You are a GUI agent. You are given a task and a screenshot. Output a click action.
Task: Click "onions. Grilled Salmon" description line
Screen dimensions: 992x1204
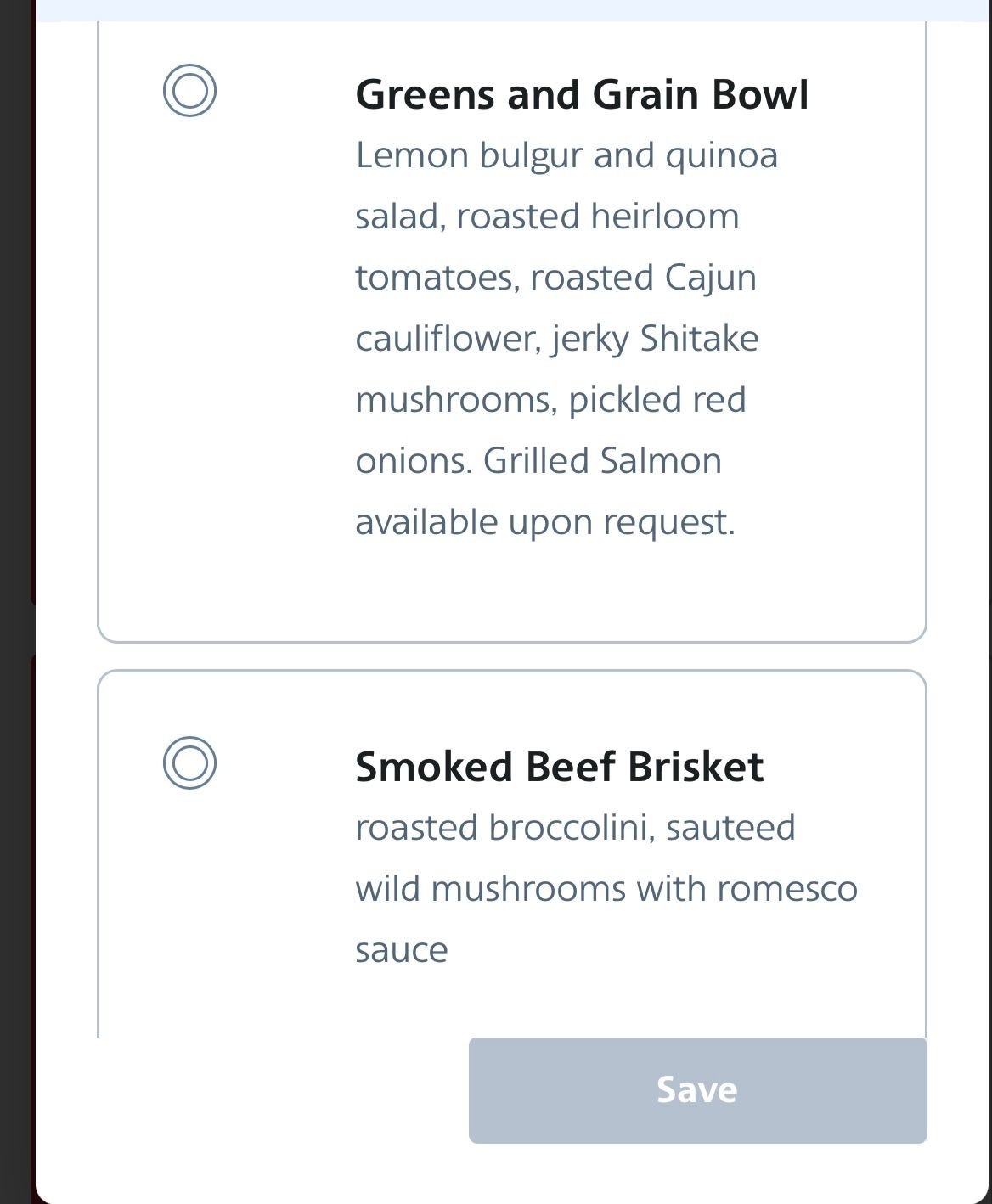coord(538,461)
